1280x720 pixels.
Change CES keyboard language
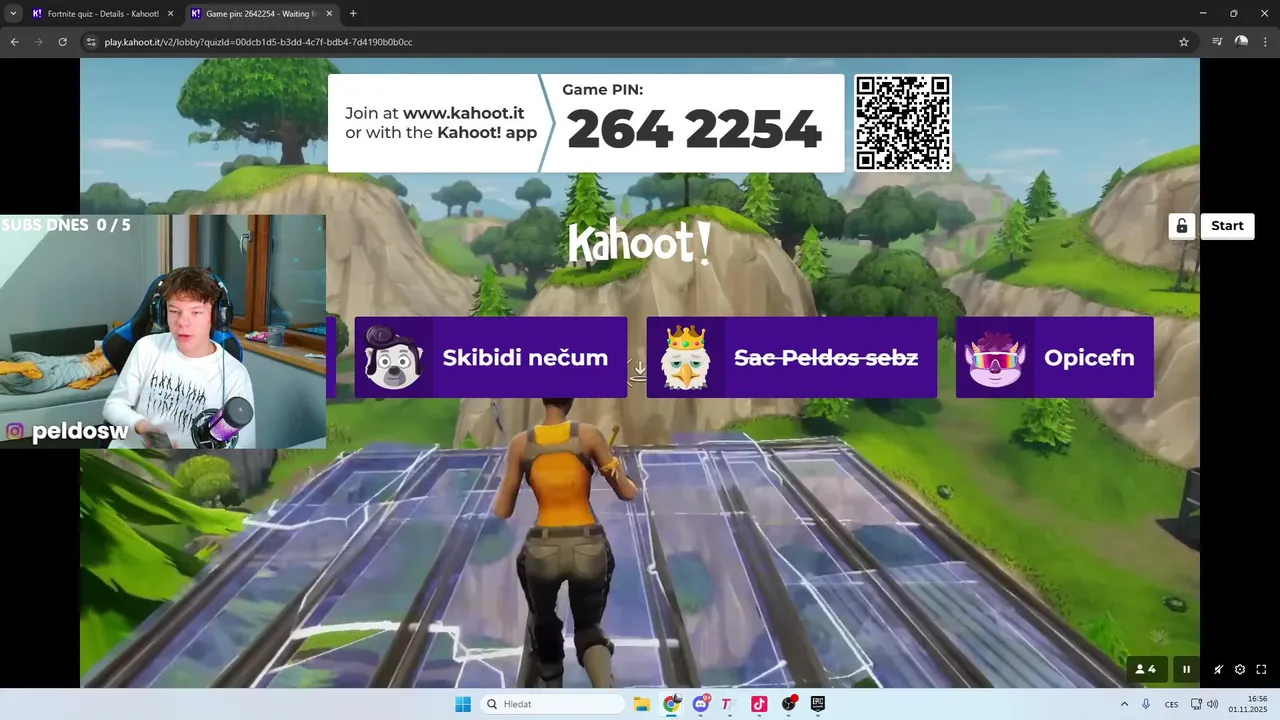[x=1171, y=704]
